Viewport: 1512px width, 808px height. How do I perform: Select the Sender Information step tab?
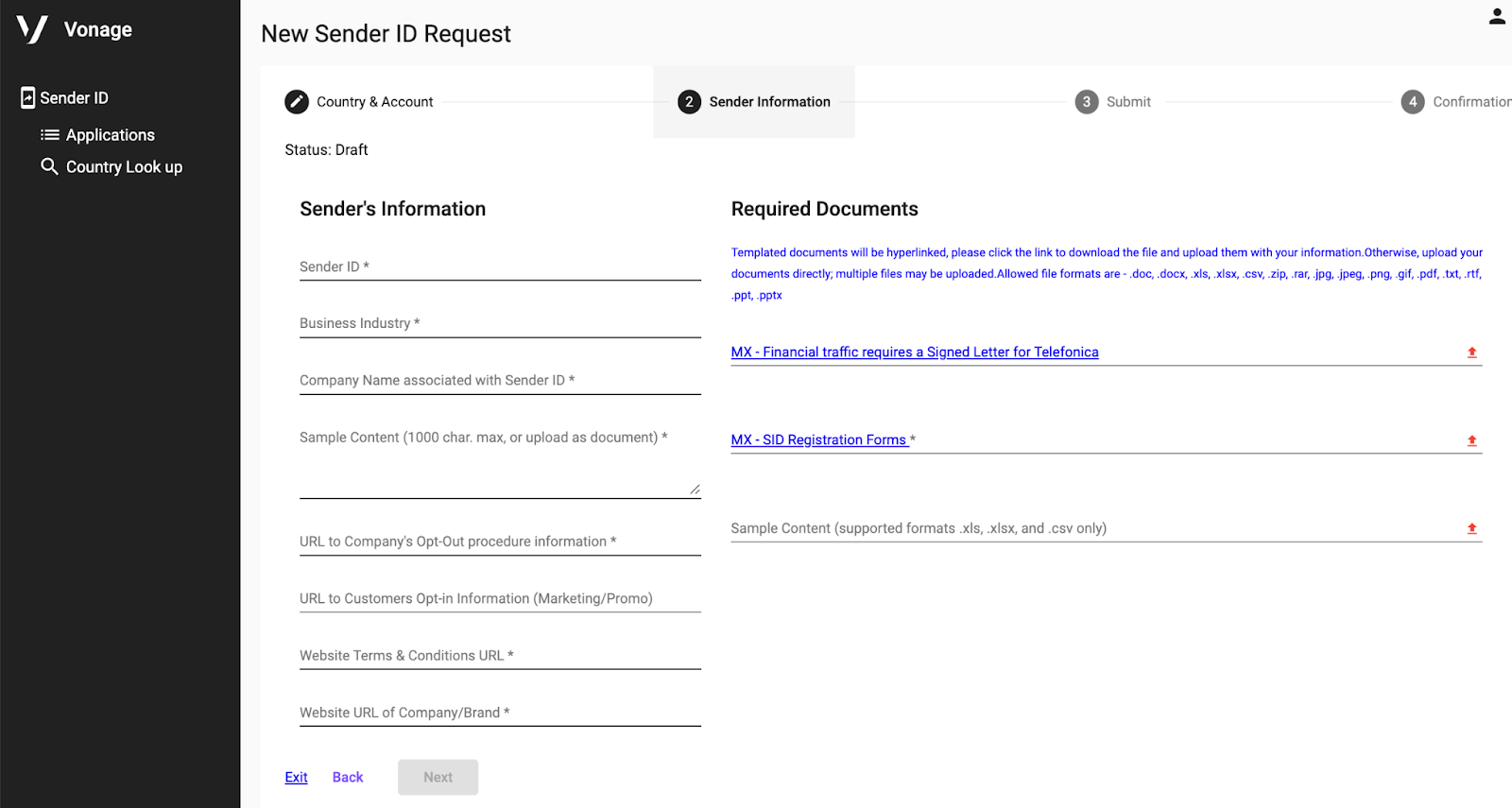754,102
